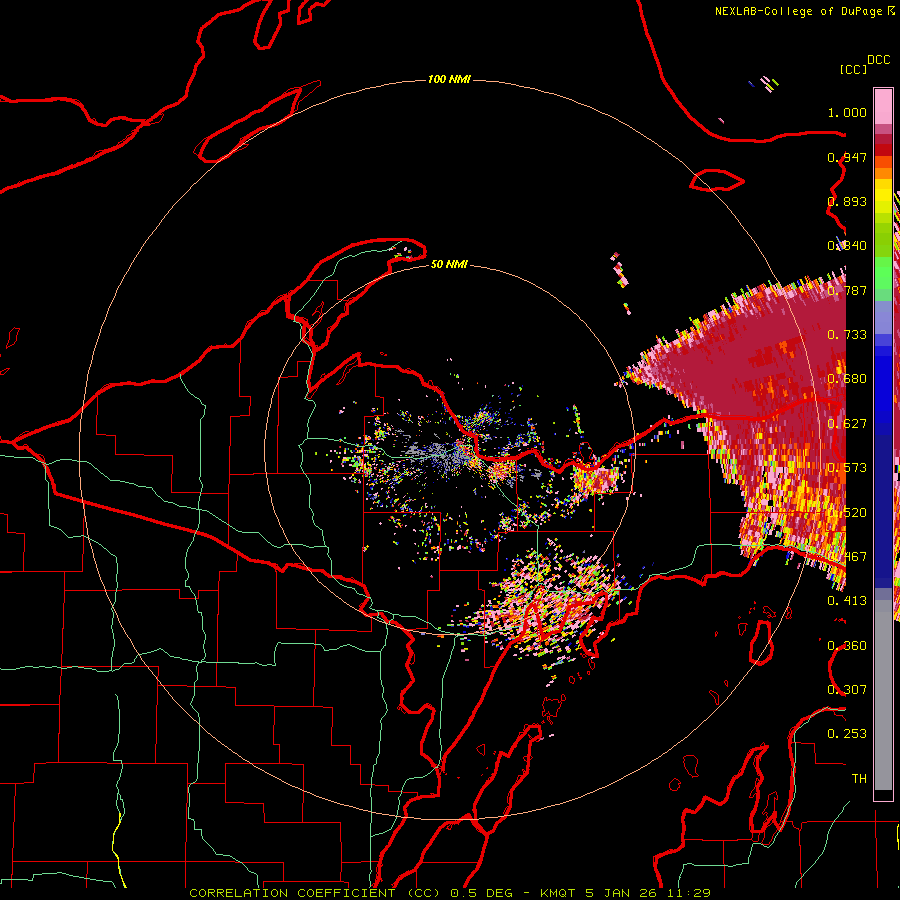The image size is (900, 900).
Task: Pick the yellow swatch in the color legend
Action: 883,196
